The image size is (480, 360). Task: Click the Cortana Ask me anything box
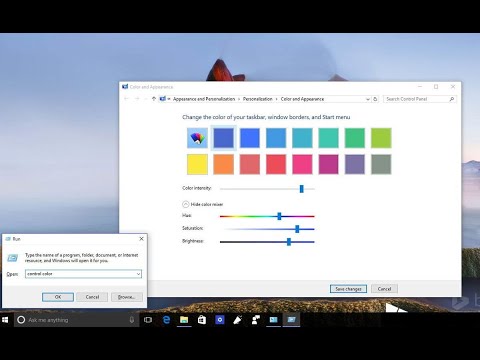[76, 320]
